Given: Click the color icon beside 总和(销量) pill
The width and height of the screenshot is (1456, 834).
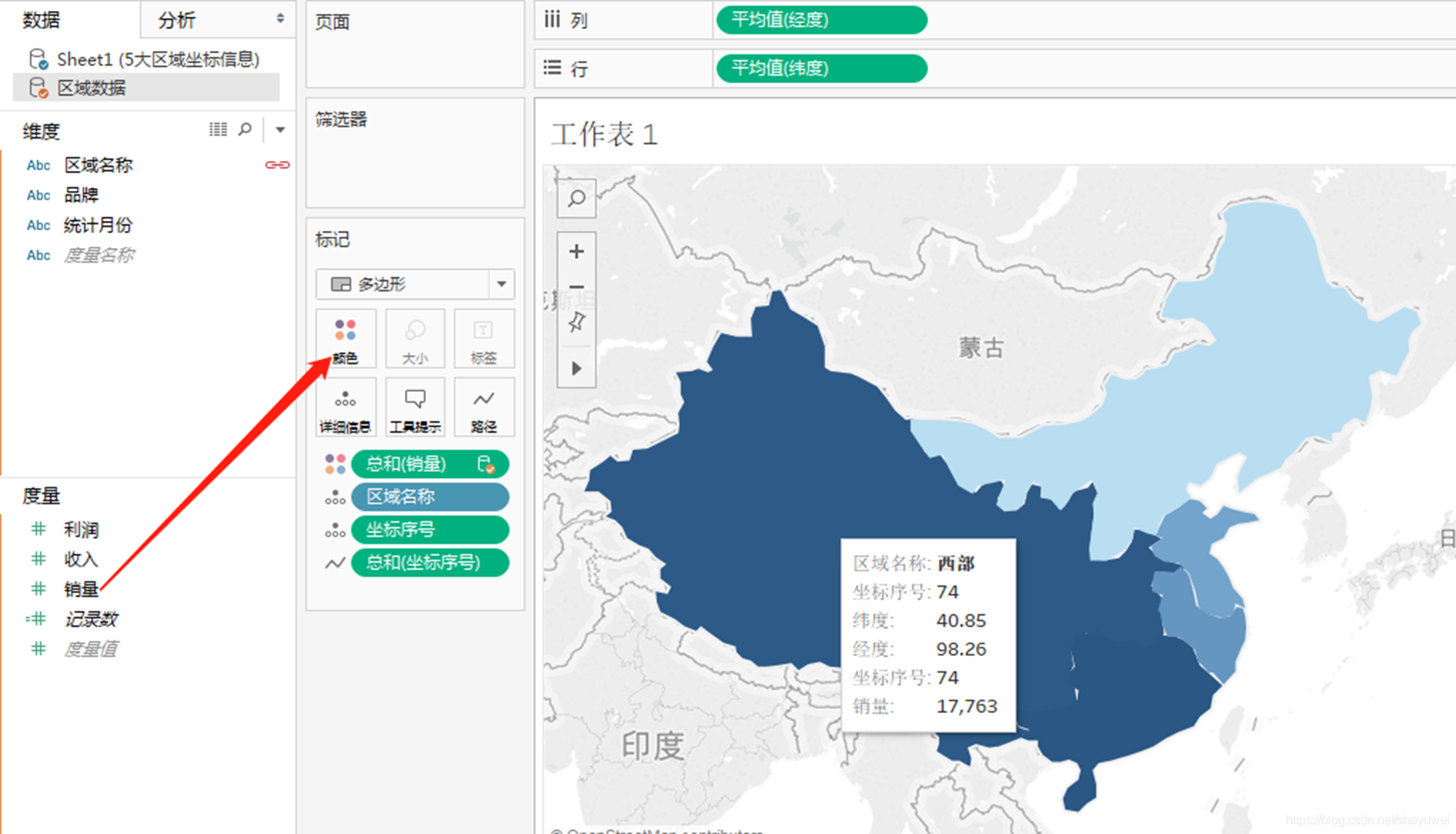Looking at the screenshot, I should point(335,464).
